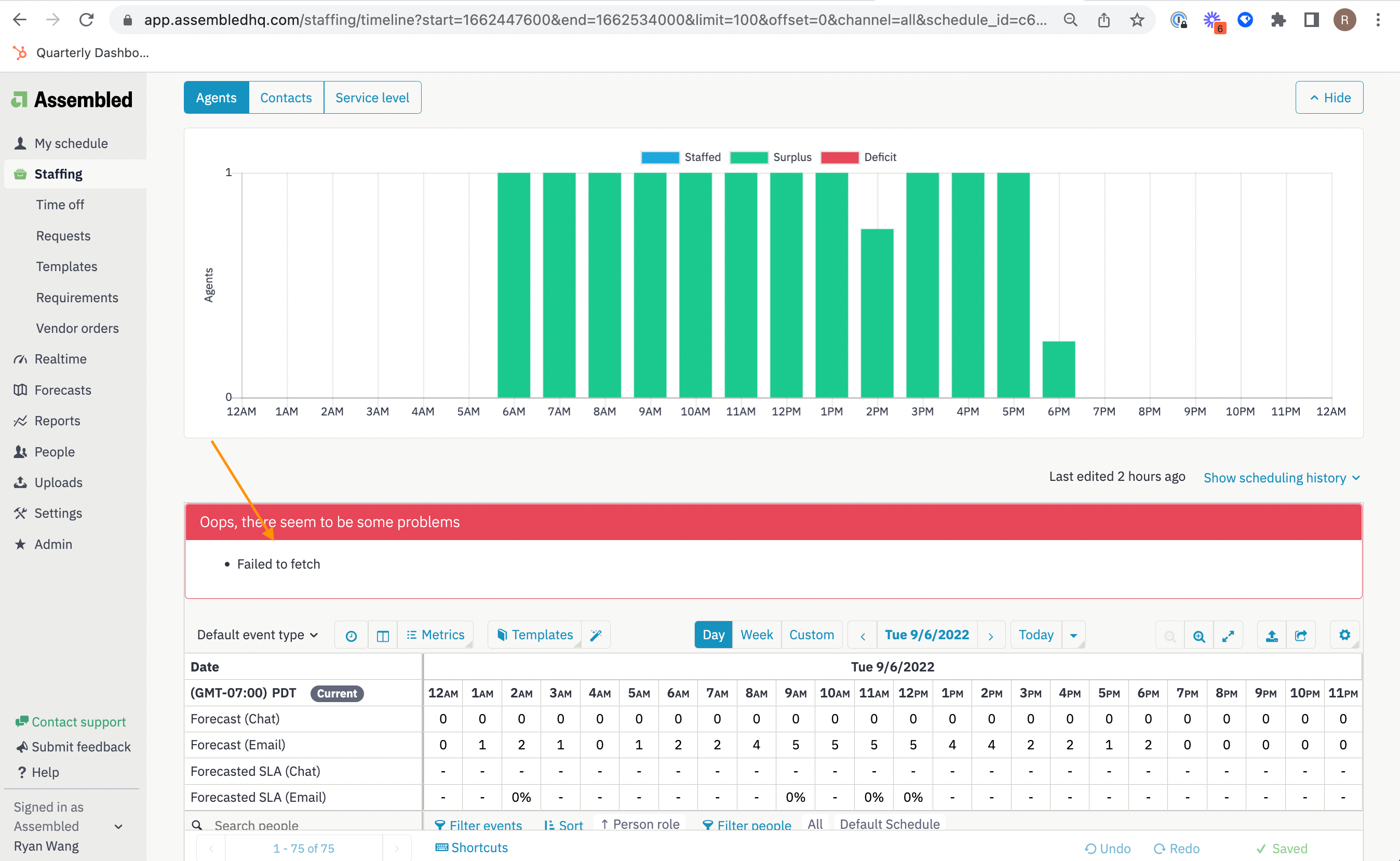The width and height of the screenshot is (1400, 861).
Task: Go to the previous day
Action: coord(863,636)
